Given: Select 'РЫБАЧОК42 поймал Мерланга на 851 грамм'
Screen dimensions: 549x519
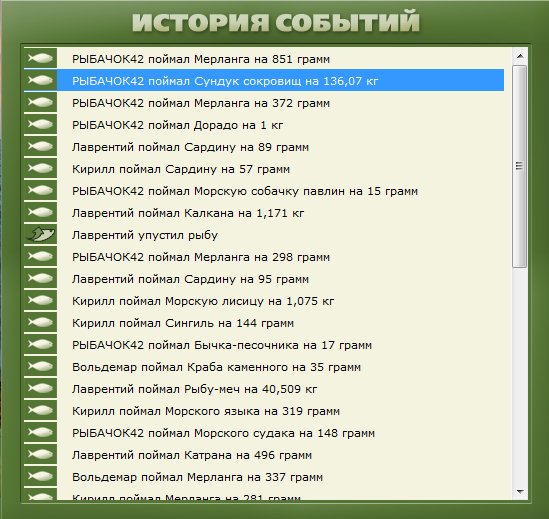Looking at the screenshot, I should click(201, 59).
